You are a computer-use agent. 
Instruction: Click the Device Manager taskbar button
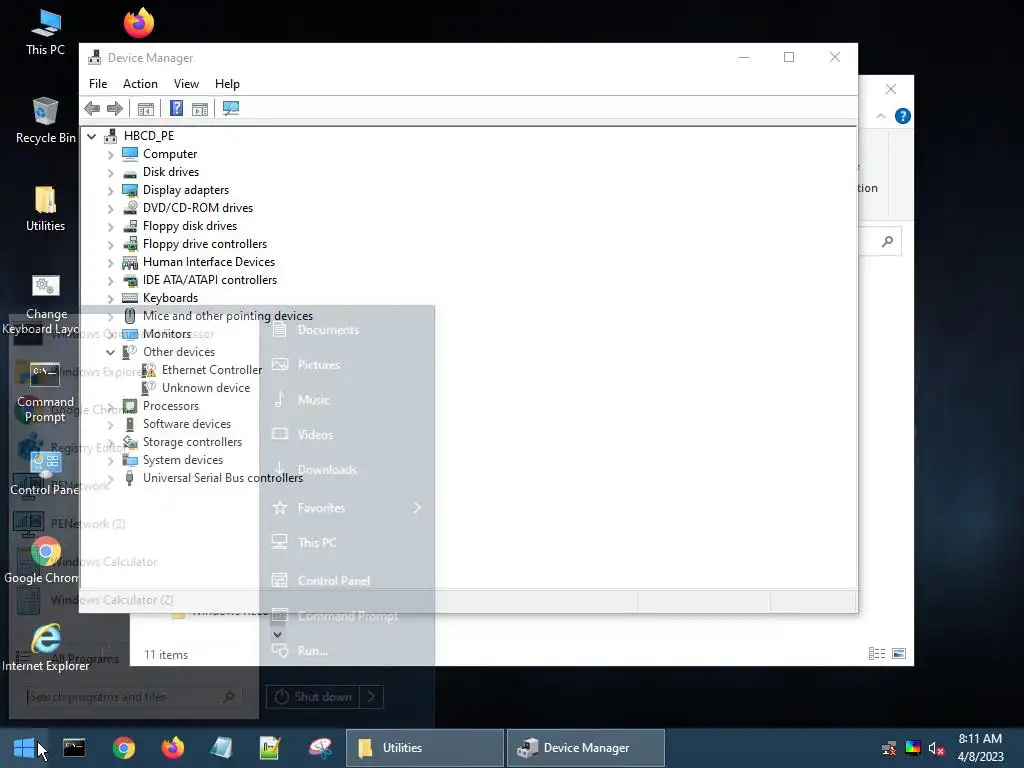click(x=586, y=748)
